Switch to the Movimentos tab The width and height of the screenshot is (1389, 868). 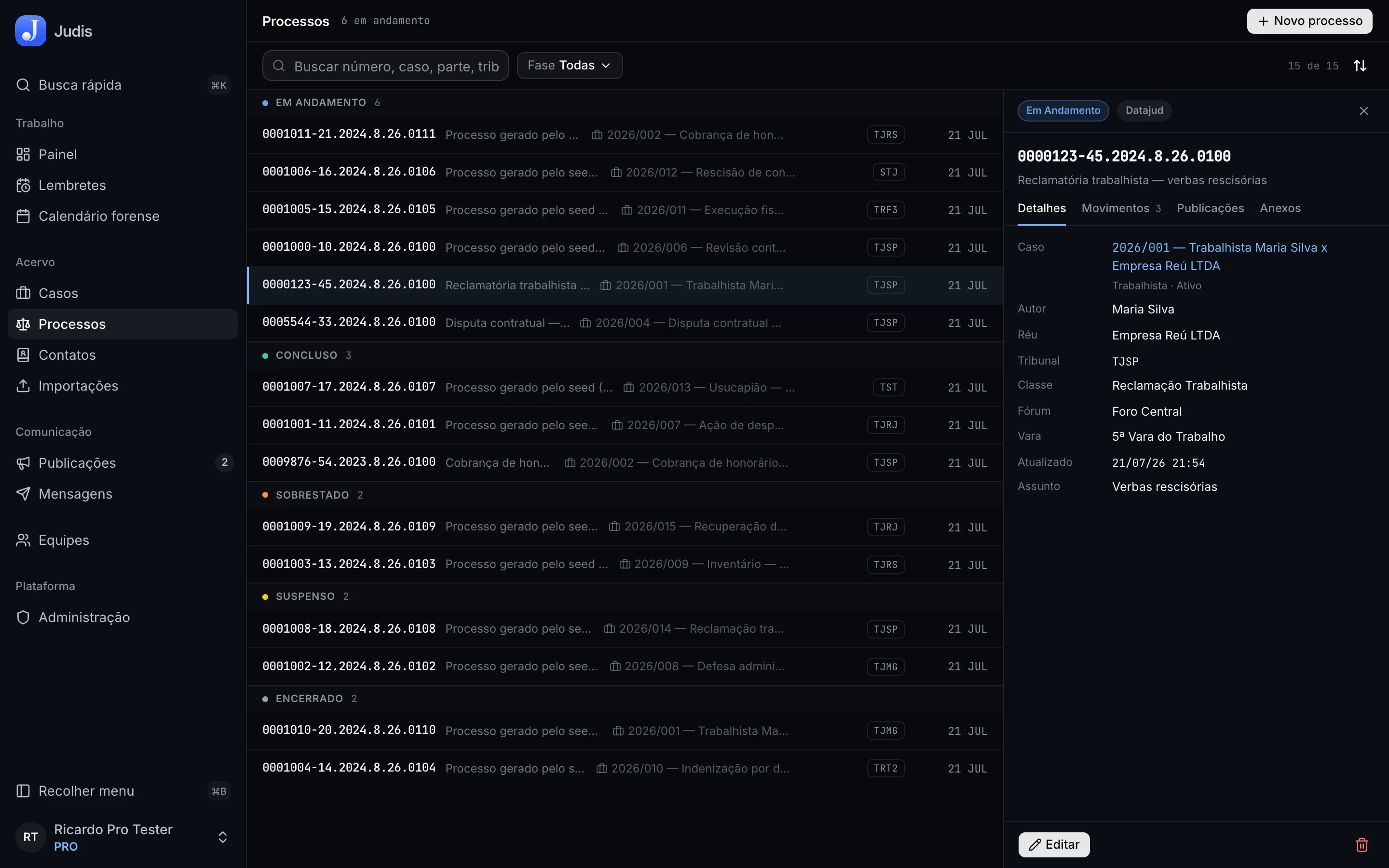point(1121,208)
